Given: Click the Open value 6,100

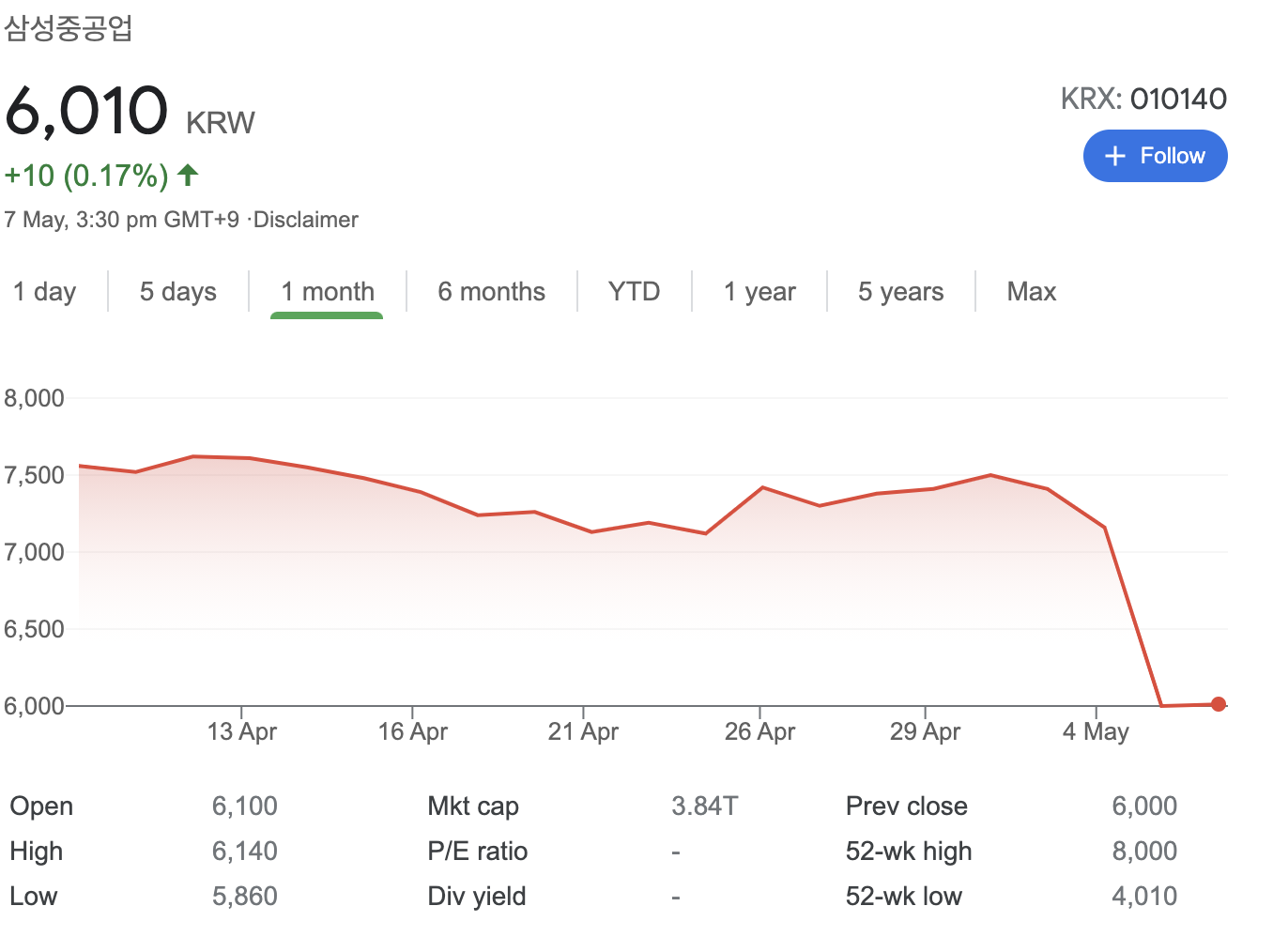Looking at the screenshot, I should (245, 806).
